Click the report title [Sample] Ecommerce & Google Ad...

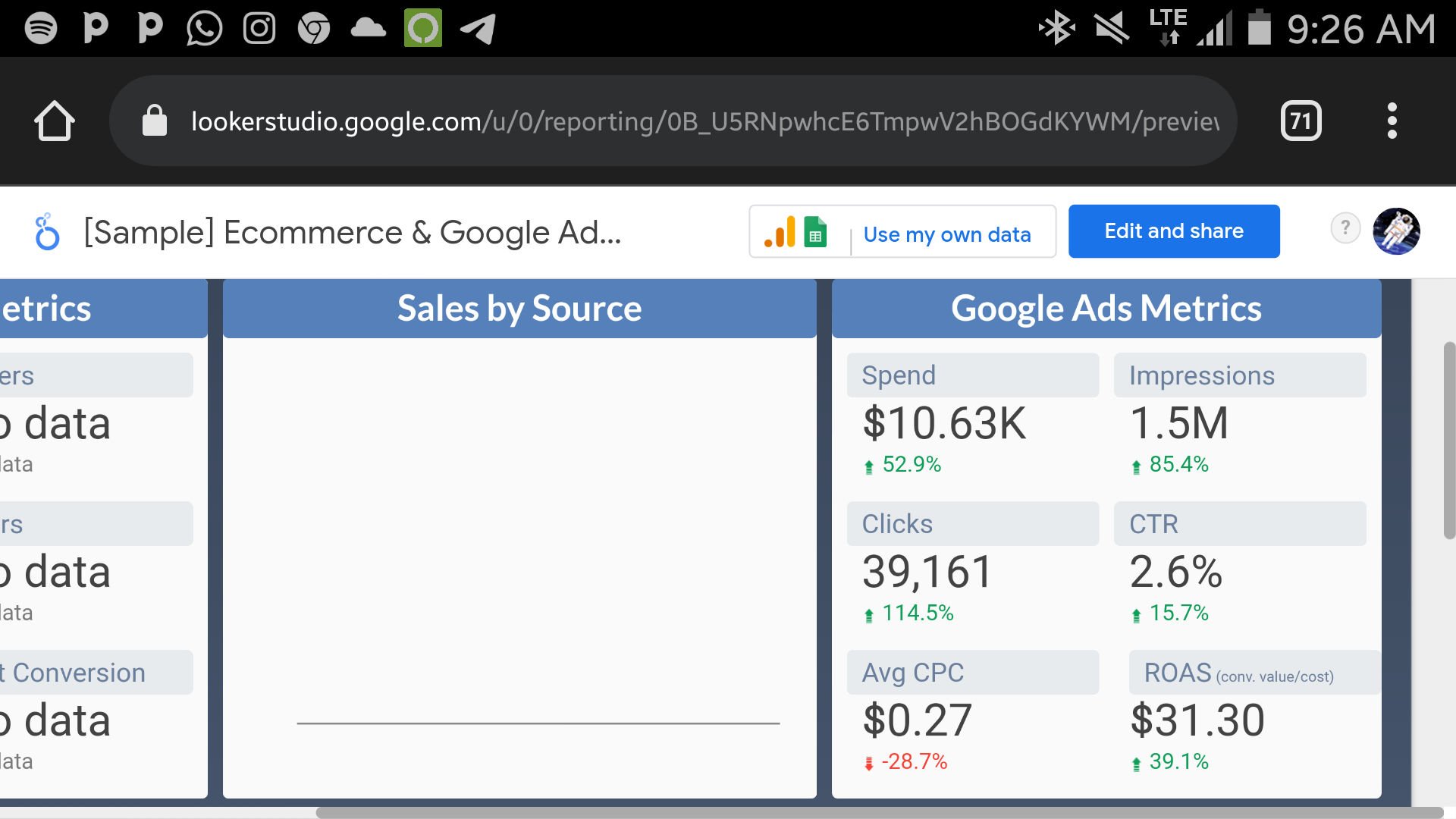pyautogui.click(x=353, y=232)
